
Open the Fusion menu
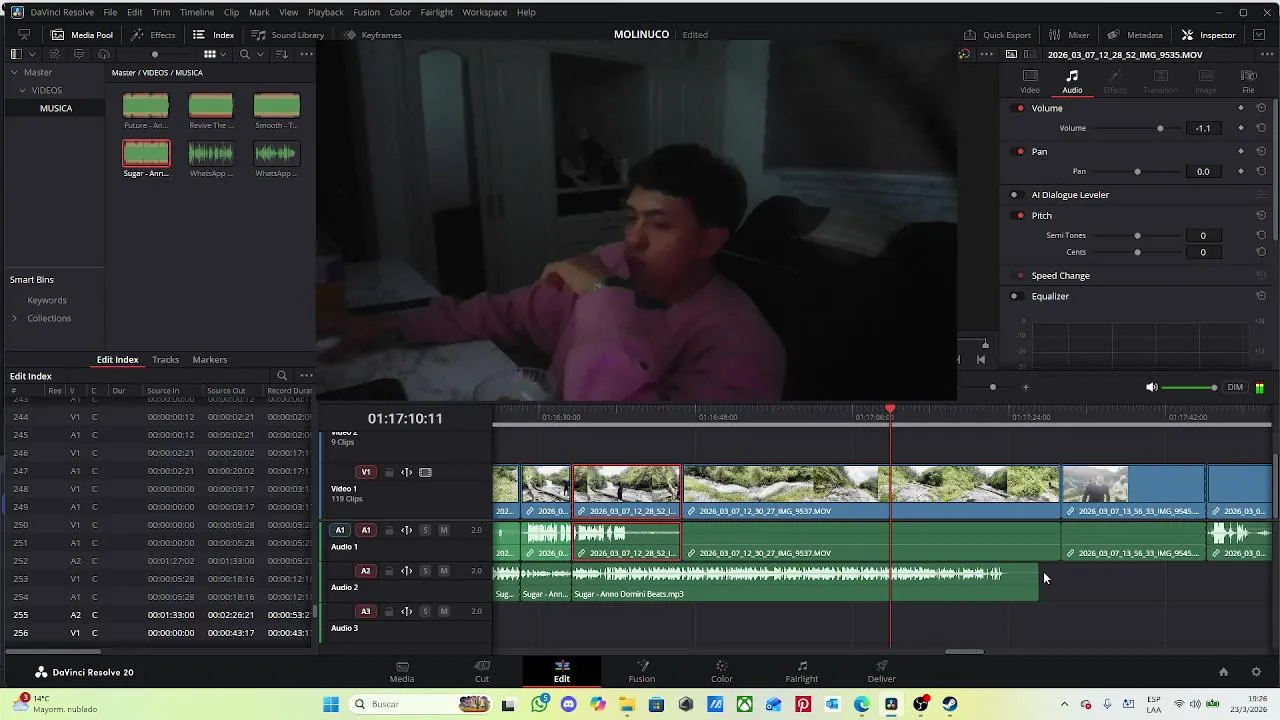point(366,12)
